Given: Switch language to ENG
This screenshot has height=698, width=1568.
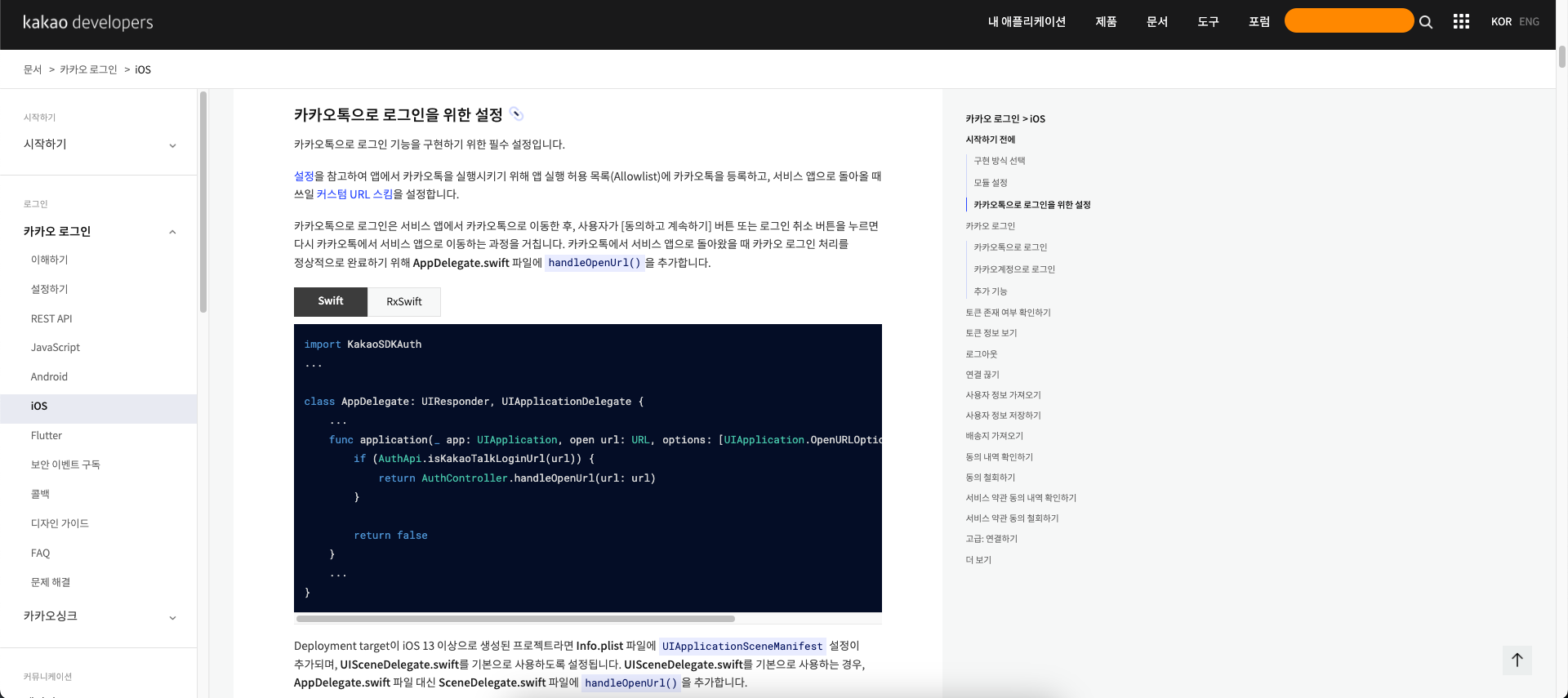Looking at the screenshot, I should click(x=1529, y=22).
